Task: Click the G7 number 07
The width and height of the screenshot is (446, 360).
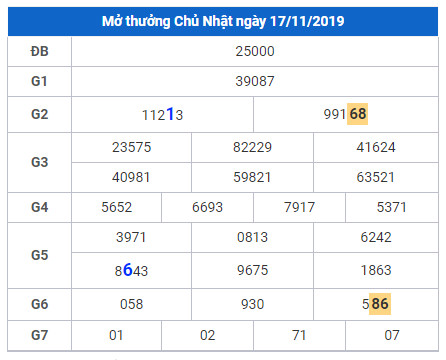Action: 392,335
